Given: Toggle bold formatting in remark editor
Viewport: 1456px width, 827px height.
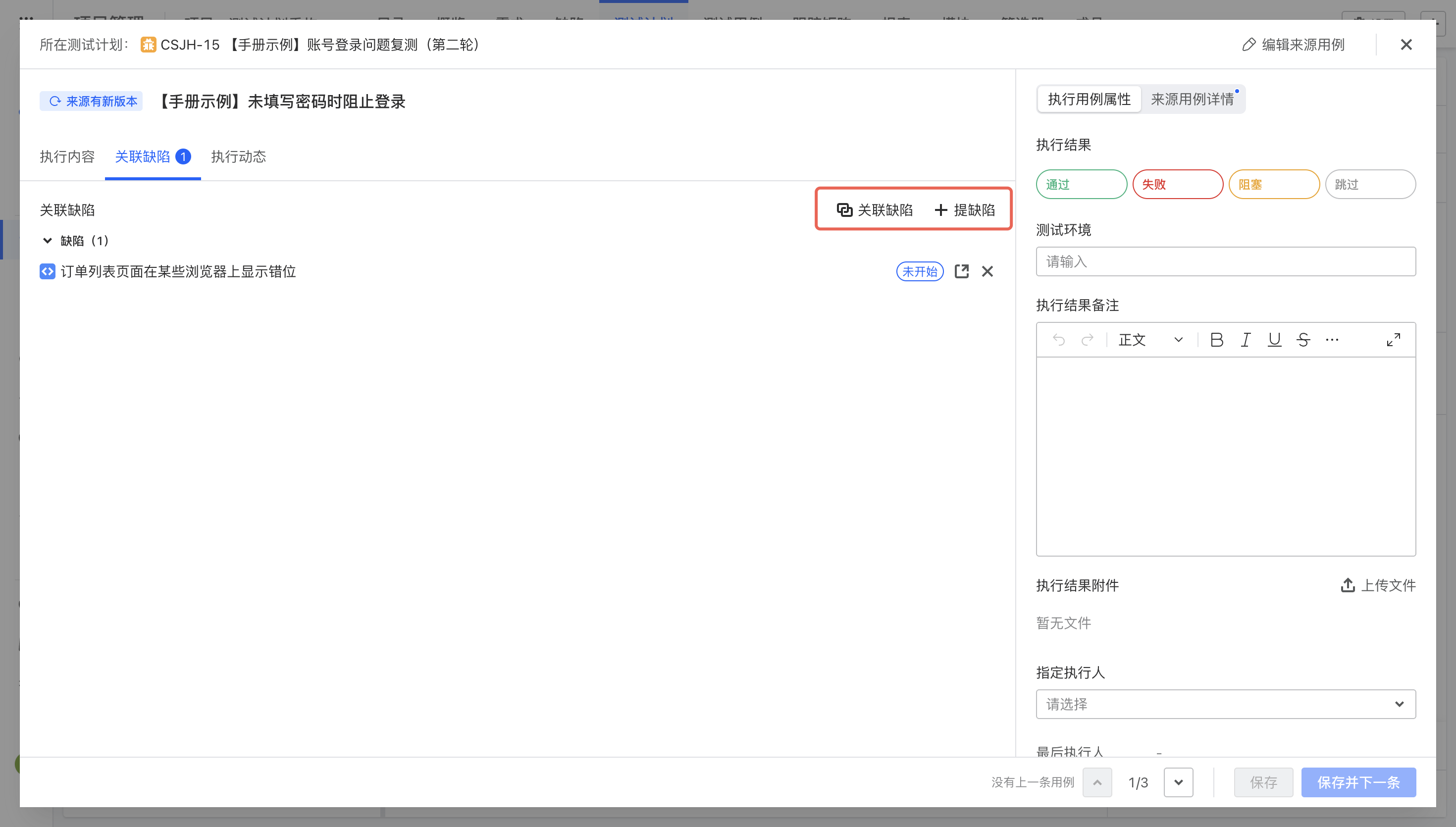Looking at the screenshot, I should (x=1216, y=340).
